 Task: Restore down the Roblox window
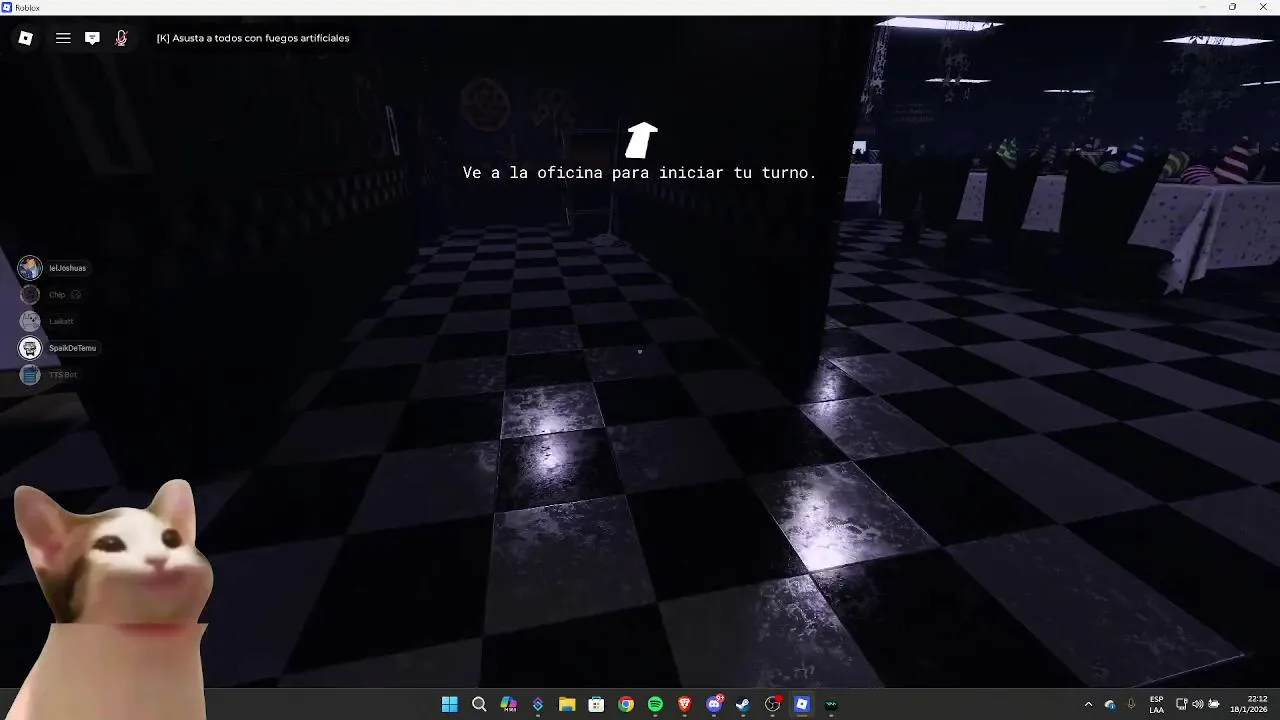coord(1232,7)
